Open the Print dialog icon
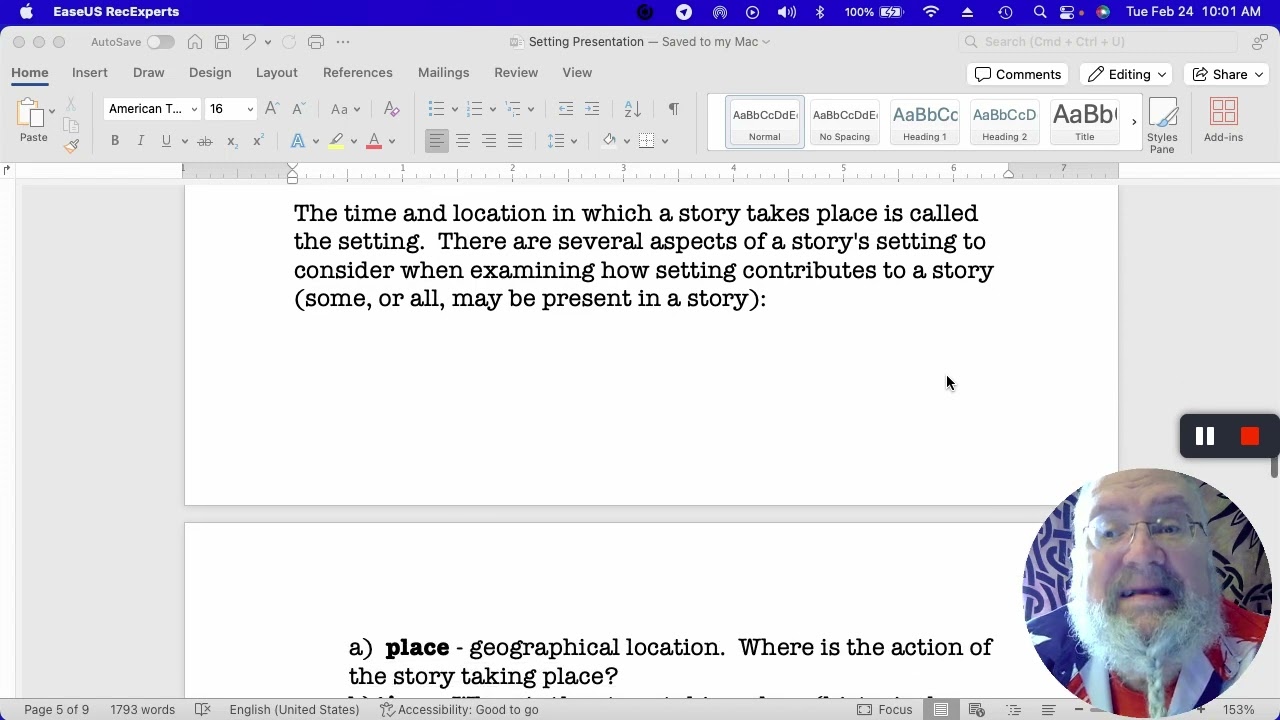This screenshot has width=1280, height=720. (316, 42)
